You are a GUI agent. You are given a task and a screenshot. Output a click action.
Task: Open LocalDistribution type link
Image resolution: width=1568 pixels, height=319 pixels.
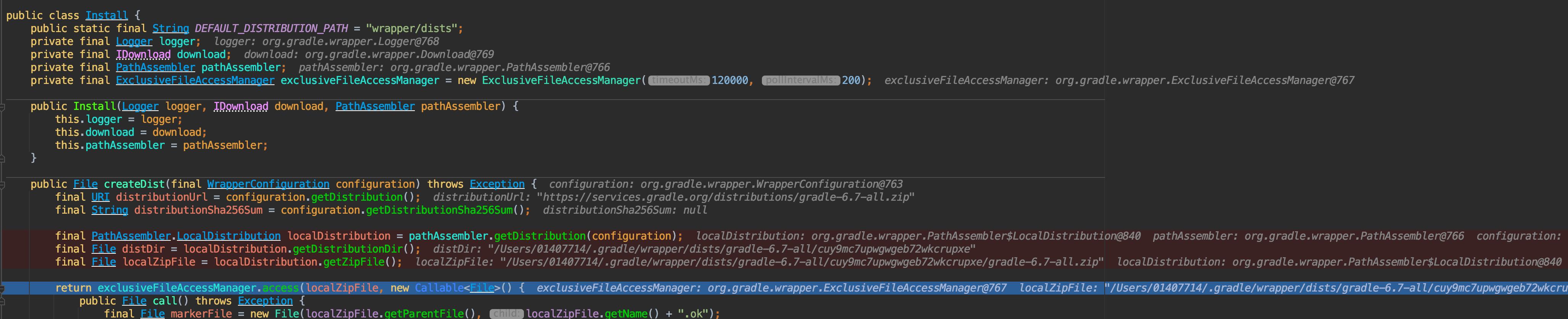pyautogui.click(x=228, y=235)
